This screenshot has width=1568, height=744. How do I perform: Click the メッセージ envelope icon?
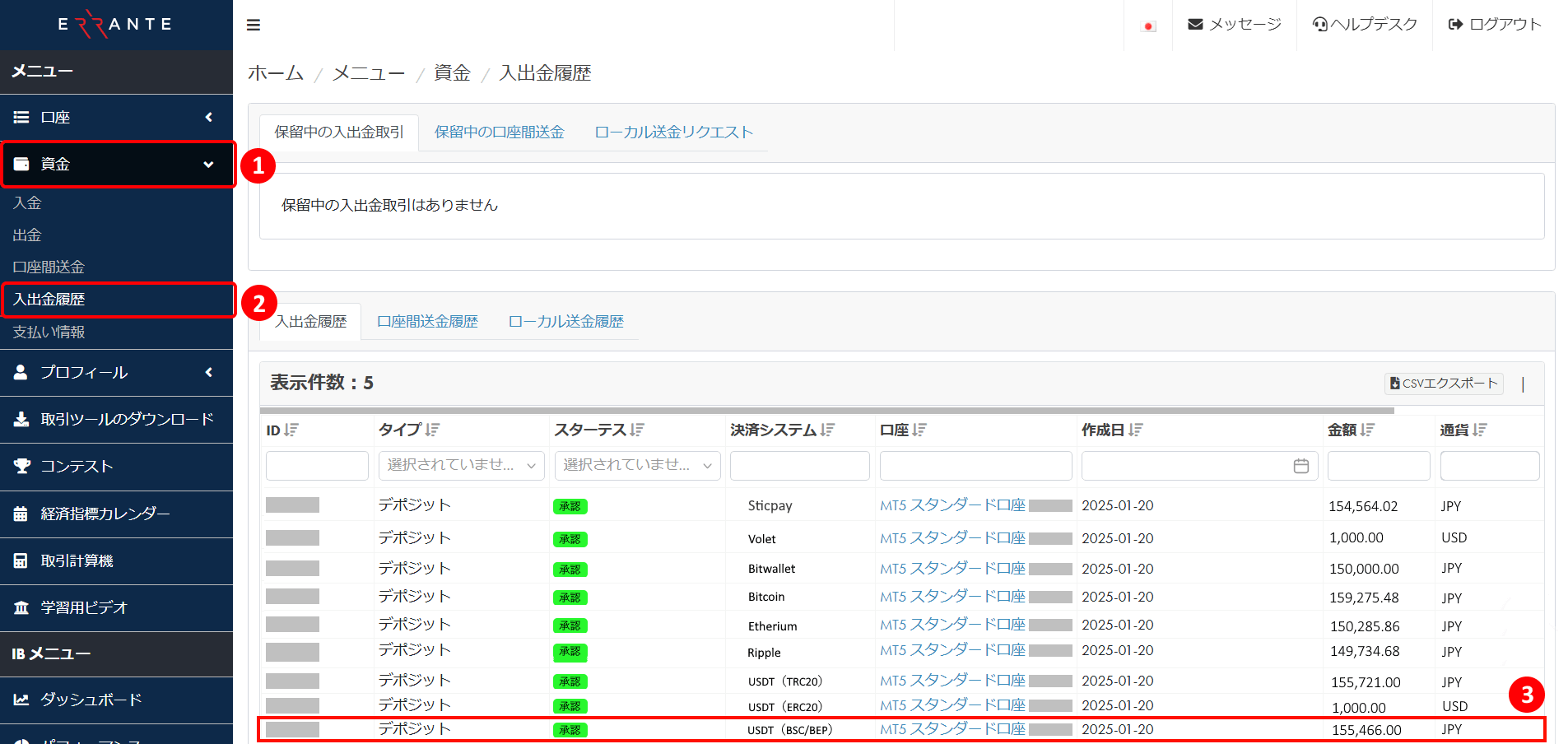pyautogui.click(x=1195, y=24)
